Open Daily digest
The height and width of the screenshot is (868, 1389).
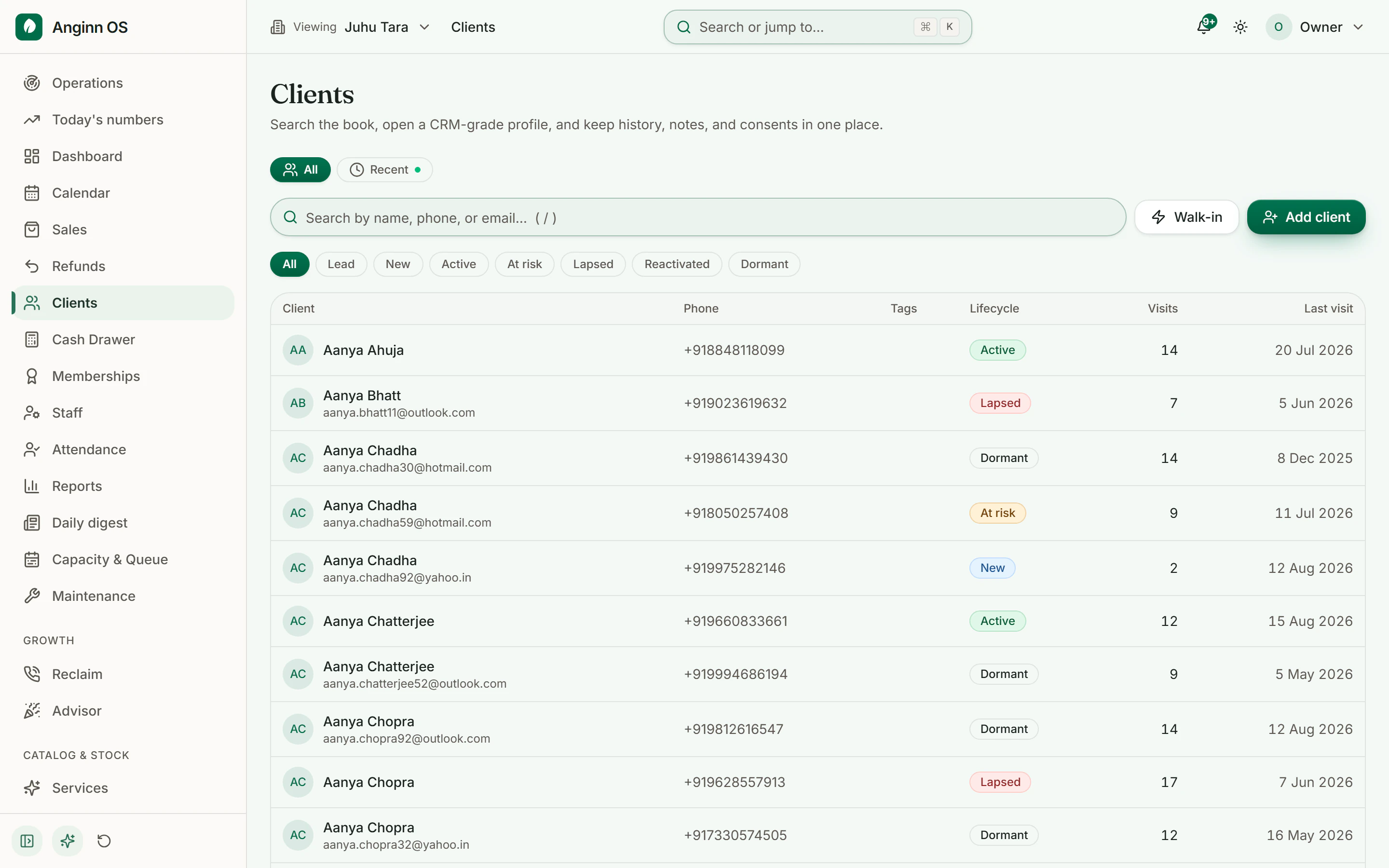(123, 523)
